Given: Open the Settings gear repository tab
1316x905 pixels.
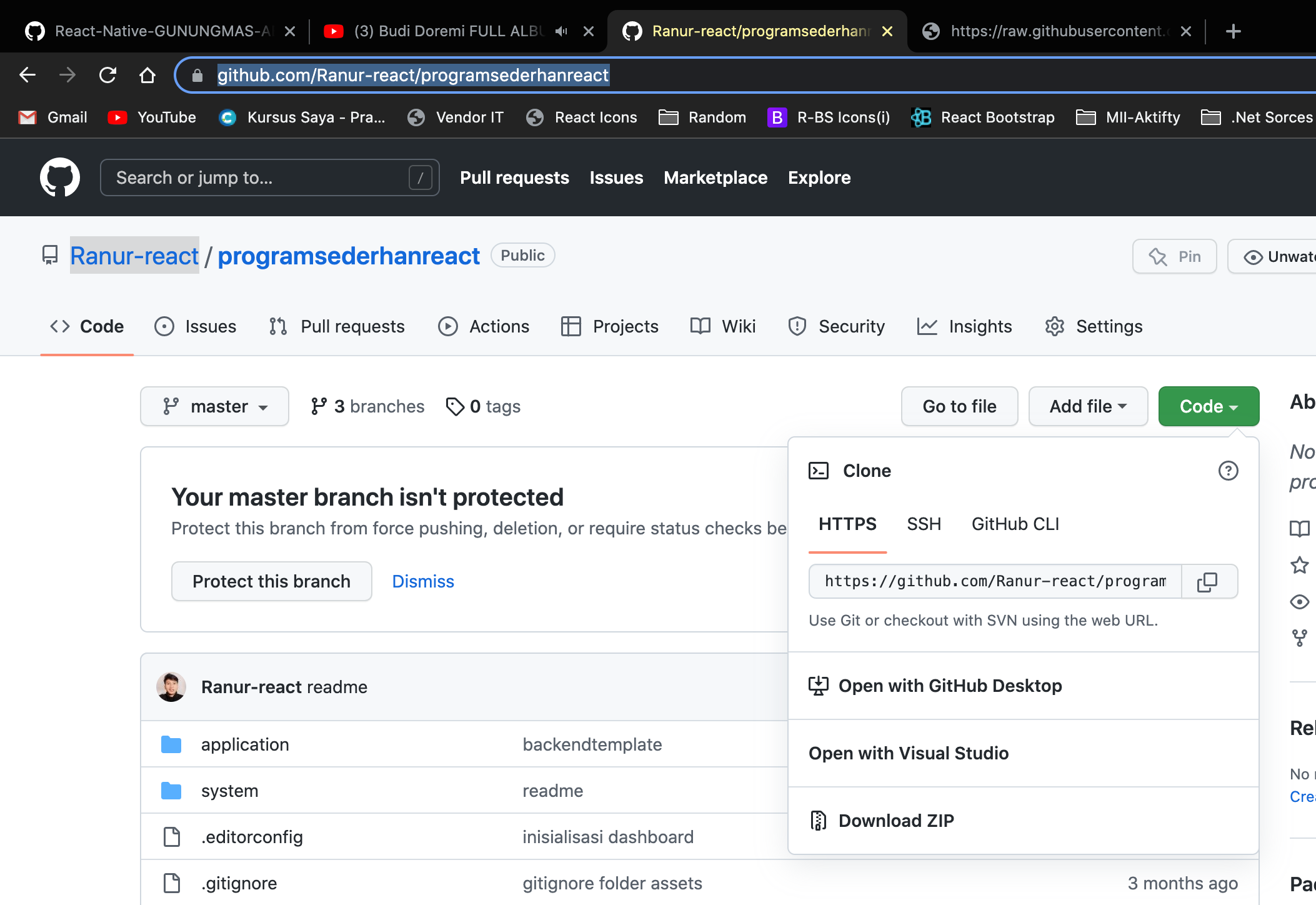Looking at the screenshot, I should click(1094, 326).
